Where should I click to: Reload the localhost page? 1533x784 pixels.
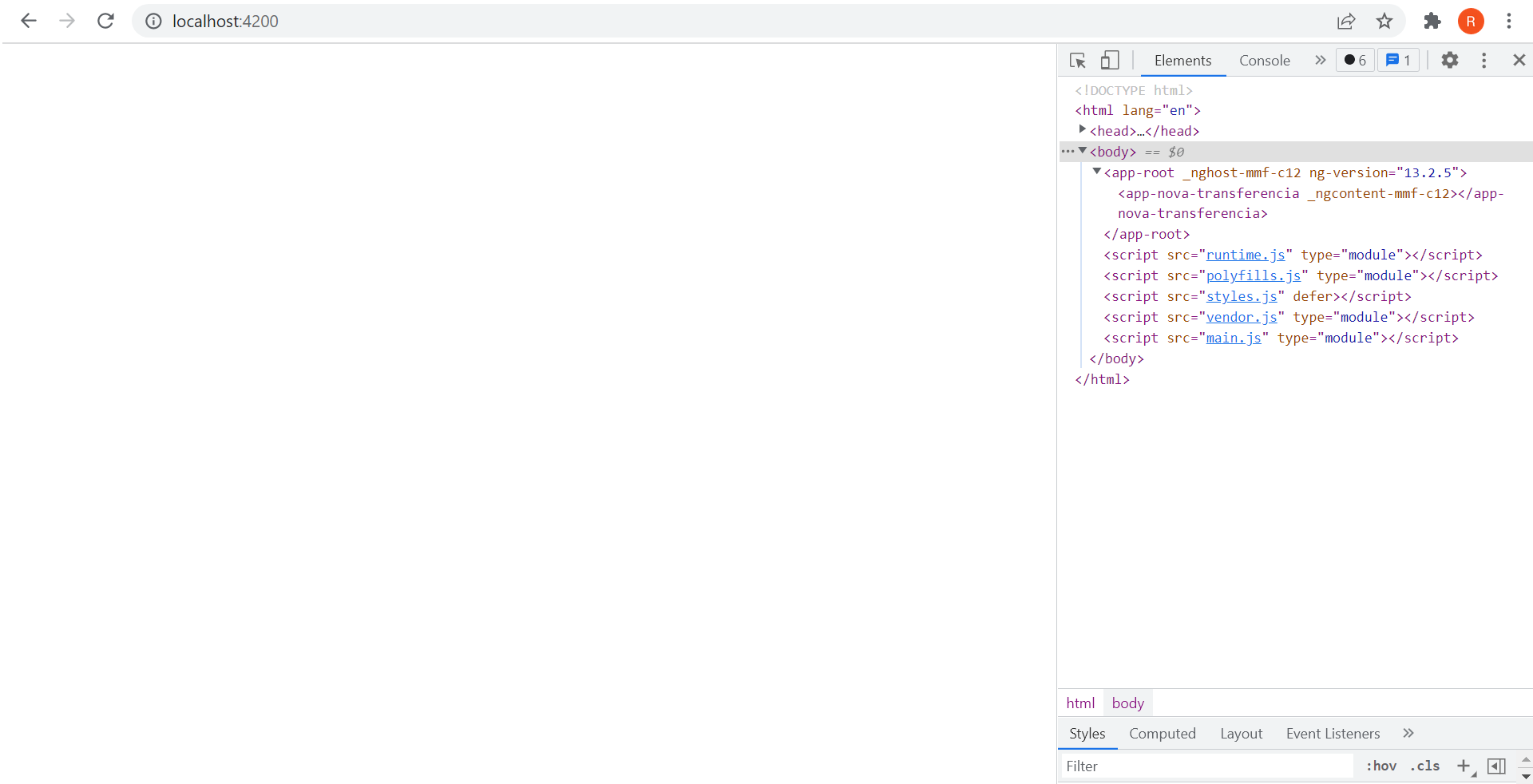click(105, 21)
